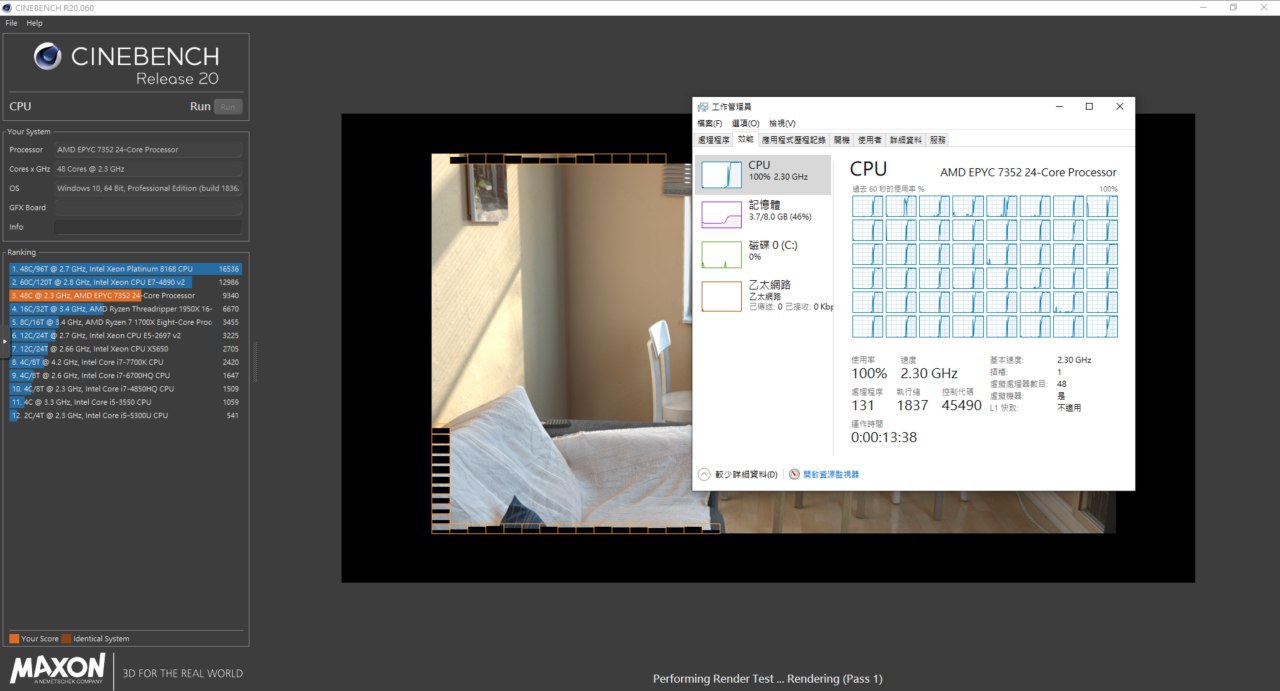Switch to the 應用程式歷程記錄 tab
This screenshot has width=1280, height=691.
[x=794, y=140]
